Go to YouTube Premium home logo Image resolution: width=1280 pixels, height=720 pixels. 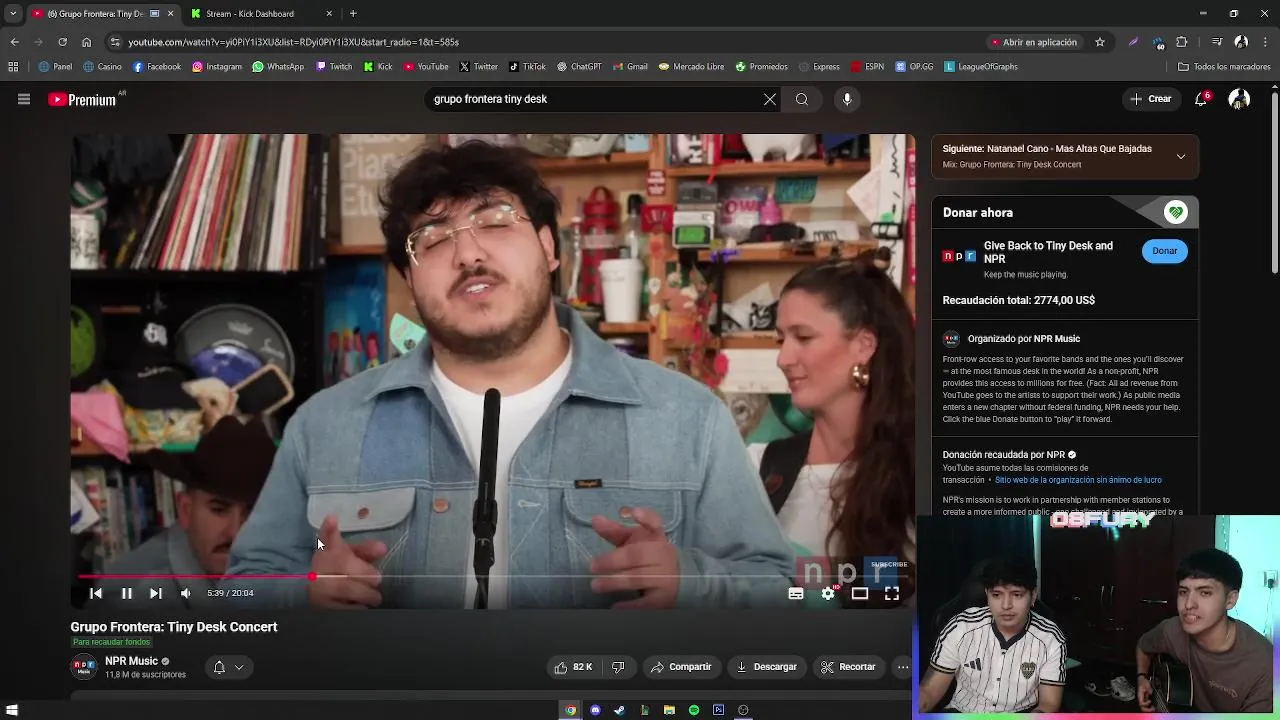tap(82, 99)
